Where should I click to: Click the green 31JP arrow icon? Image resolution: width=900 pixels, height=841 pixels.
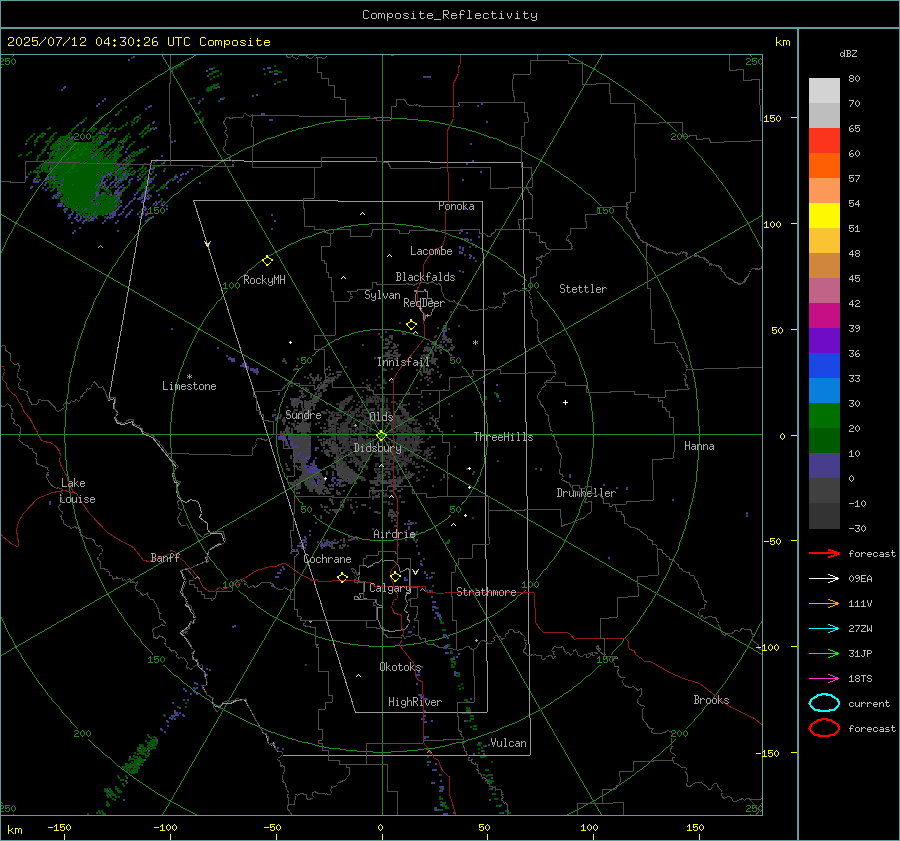[824, 653]
